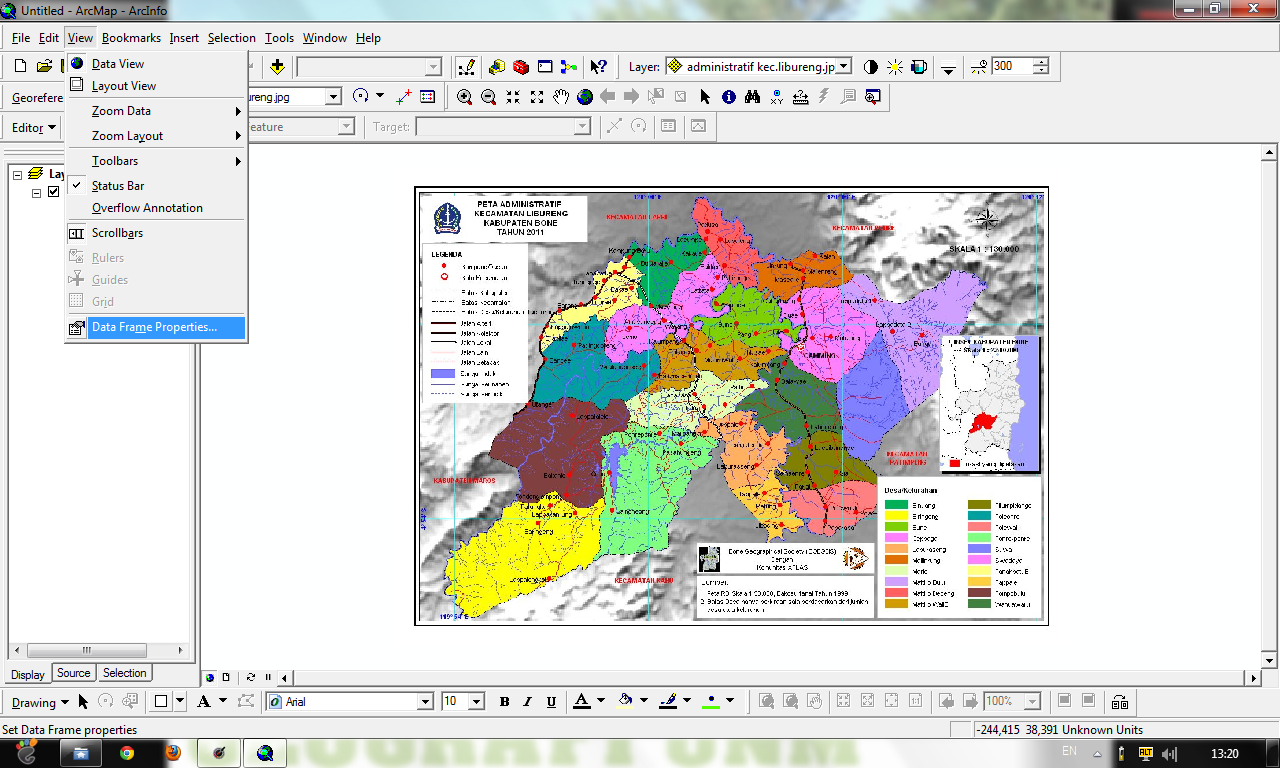Open the Selection menu
This screenshot has width=1280, height=768.
(232, 38)
